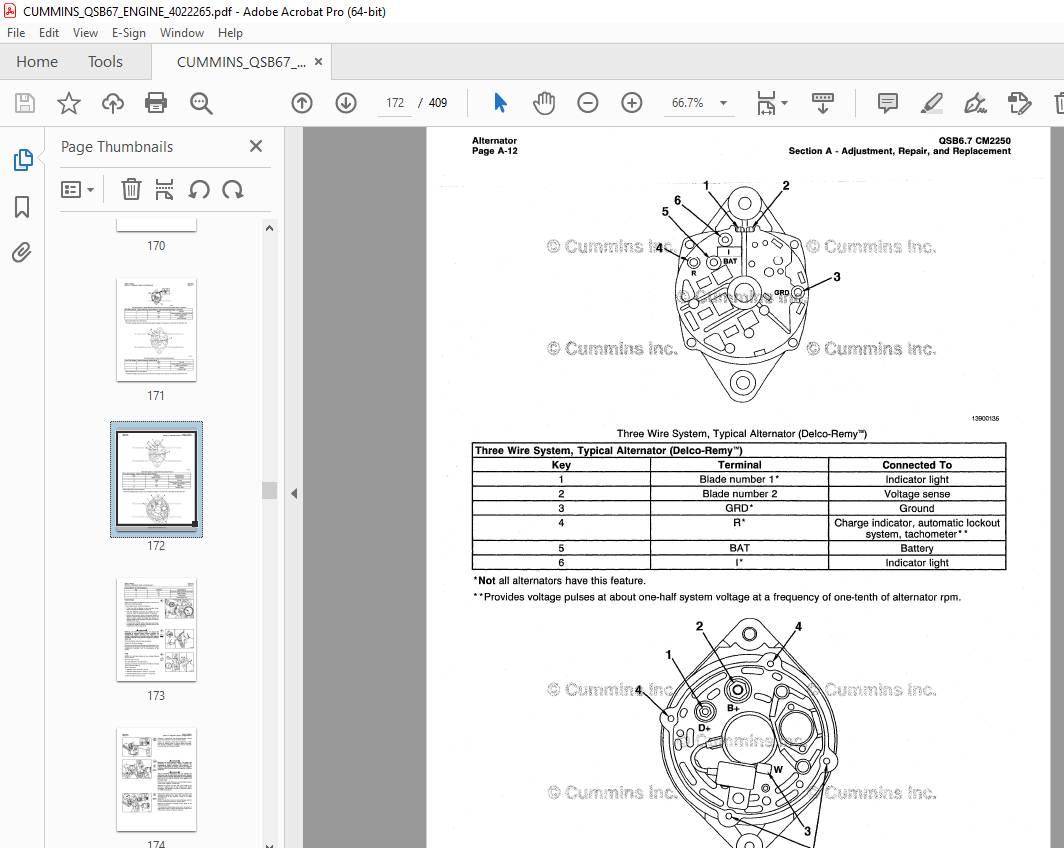Open the View menu
Image resolution: width=1064 pixels, height=848 pixels.
point(85,33)
